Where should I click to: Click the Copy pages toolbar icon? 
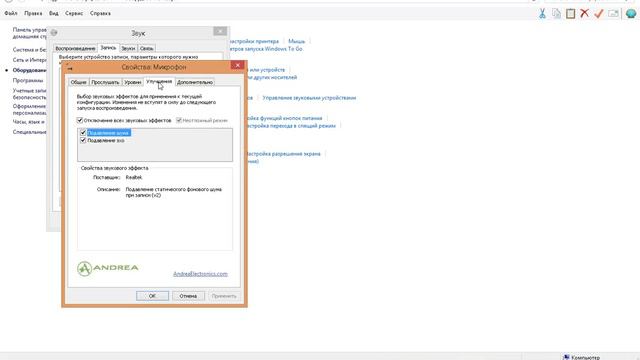pos(556,13)
